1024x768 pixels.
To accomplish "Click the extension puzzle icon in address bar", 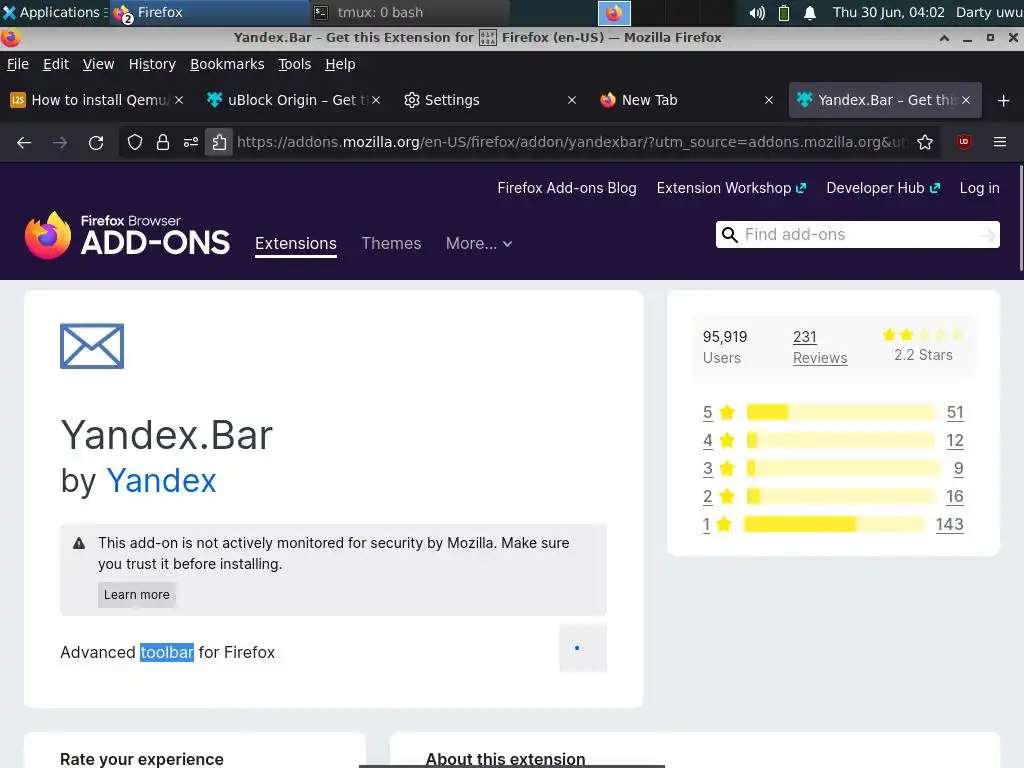I will [x=219, y=142].
